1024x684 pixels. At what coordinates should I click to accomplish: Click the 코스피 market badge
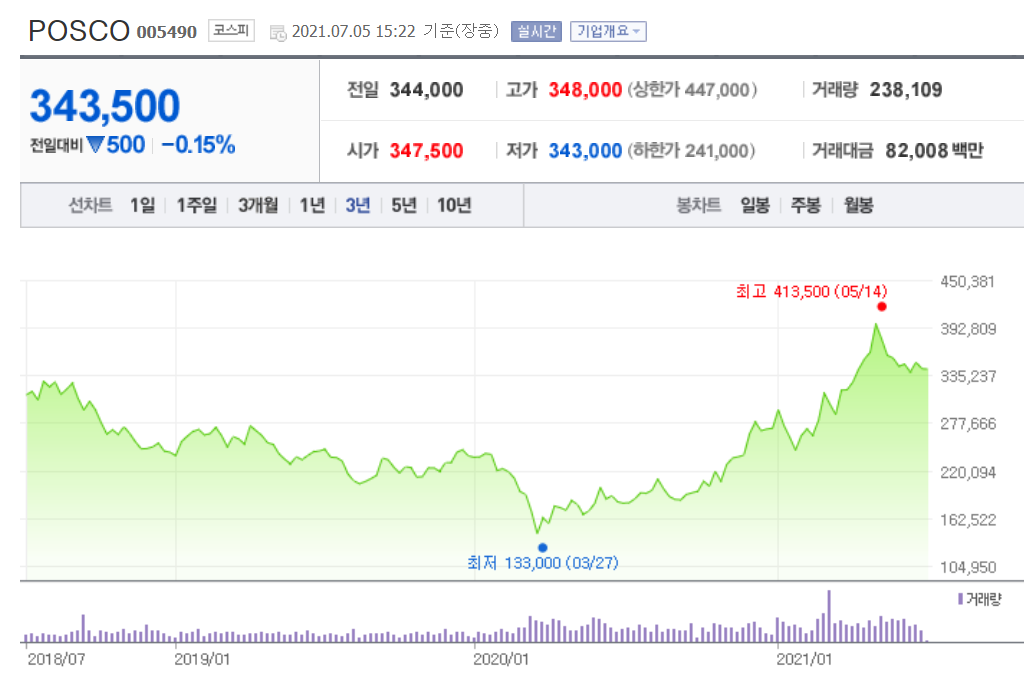tap(231, 31)
